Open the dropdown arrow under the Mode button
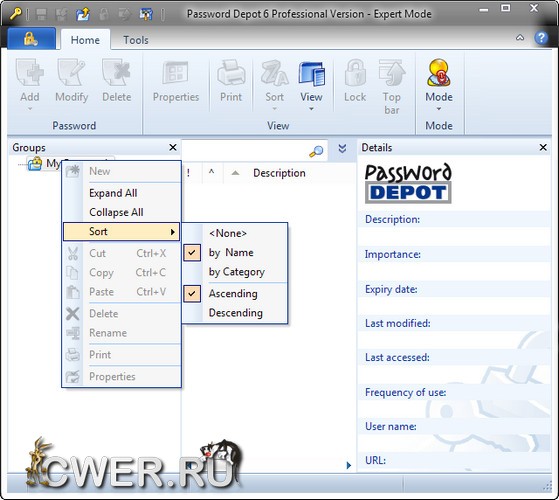Viewport: 559px width, 500px height. [x=439, y=109]
